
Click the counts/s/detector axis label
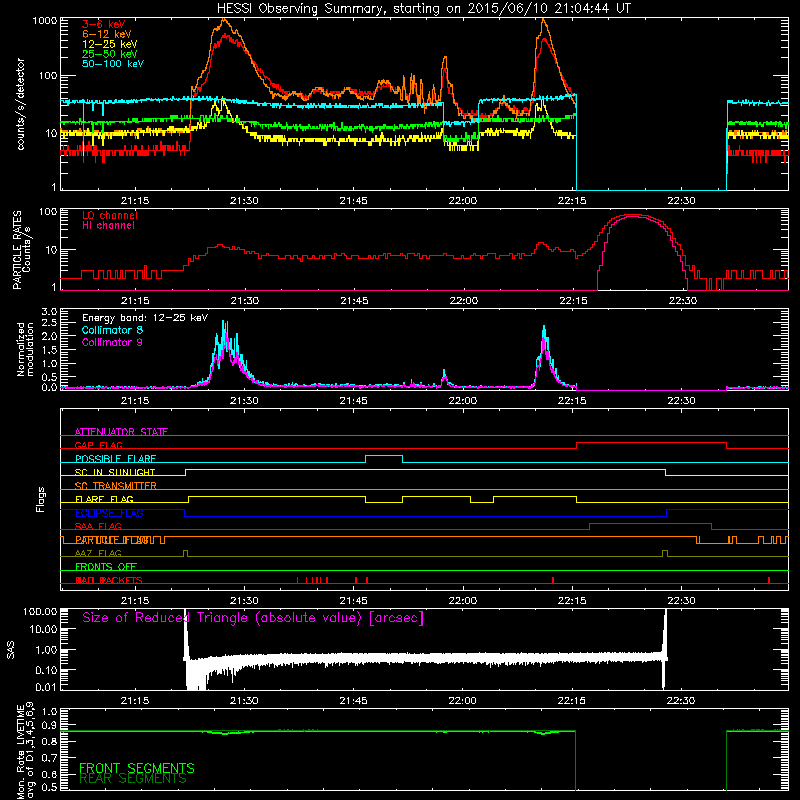pos(20,104)
